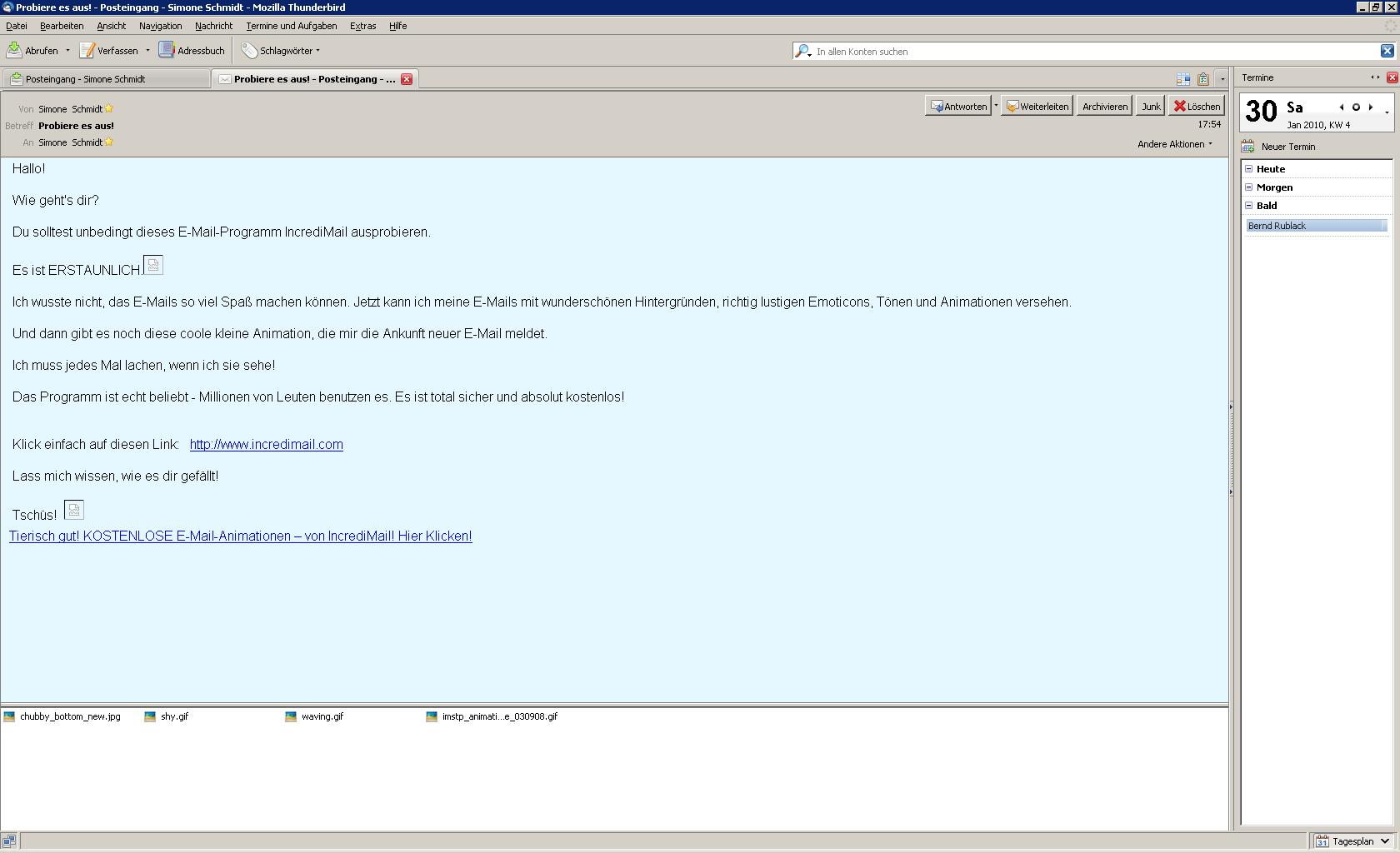Select attachment chubby_bottom_new.jpg

pos(62,716)
